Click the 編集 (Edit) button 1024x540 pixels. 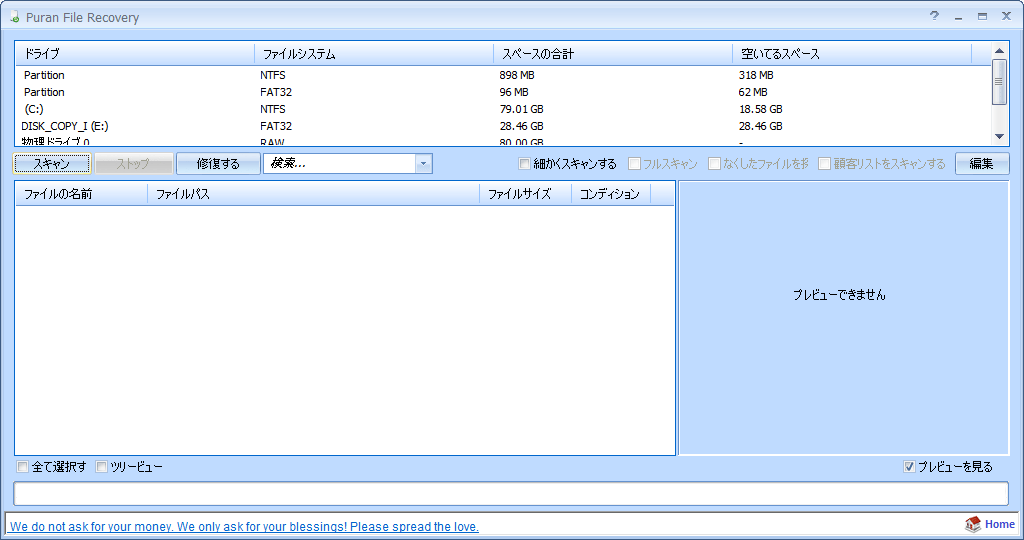(x=981, y=164)
